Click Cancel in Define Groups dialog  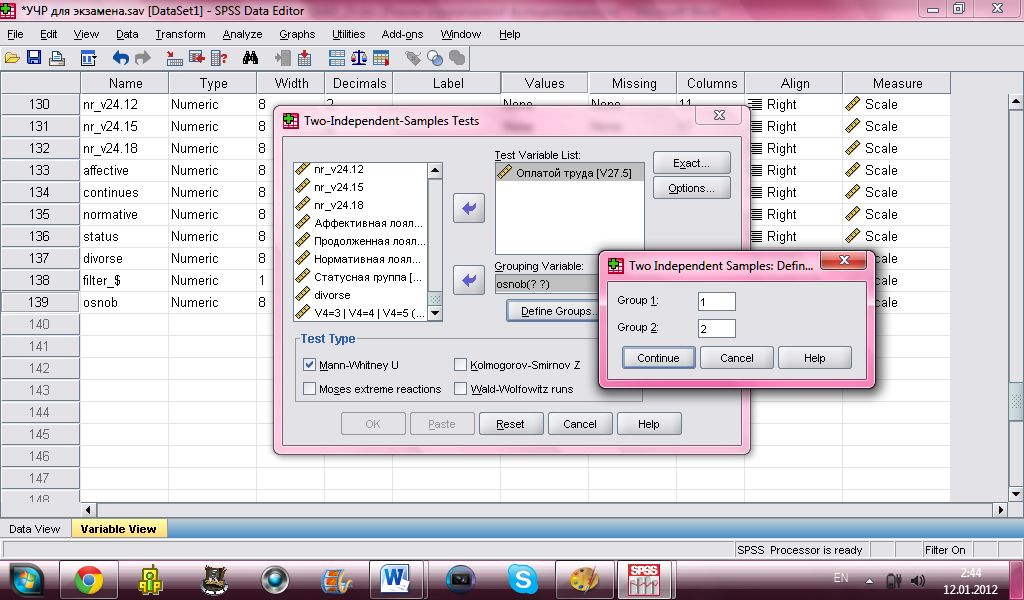(737, 358)
